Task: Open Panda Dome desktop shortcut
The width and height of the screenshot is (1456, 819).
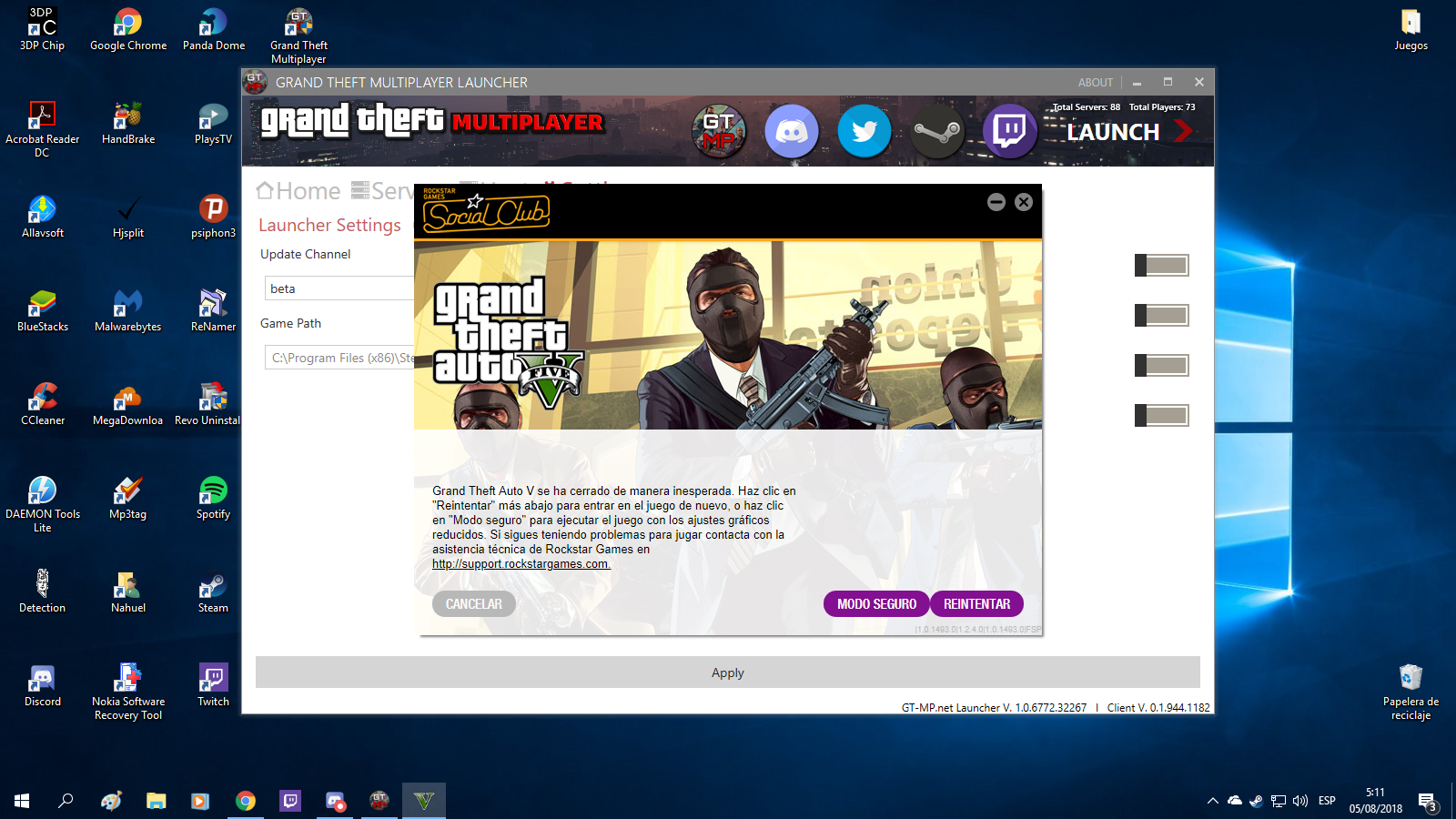Action: 214,29
